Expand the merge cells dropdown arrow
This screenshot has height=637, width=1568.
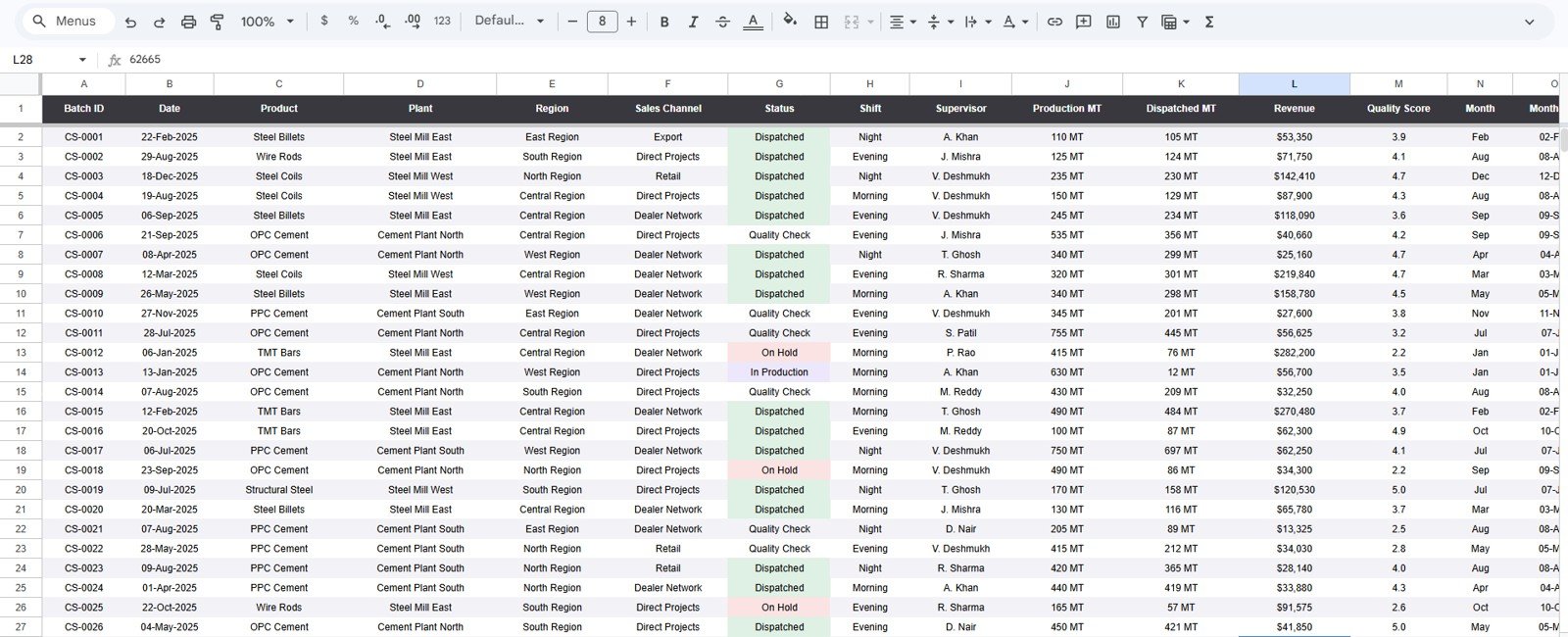[870, 22]
